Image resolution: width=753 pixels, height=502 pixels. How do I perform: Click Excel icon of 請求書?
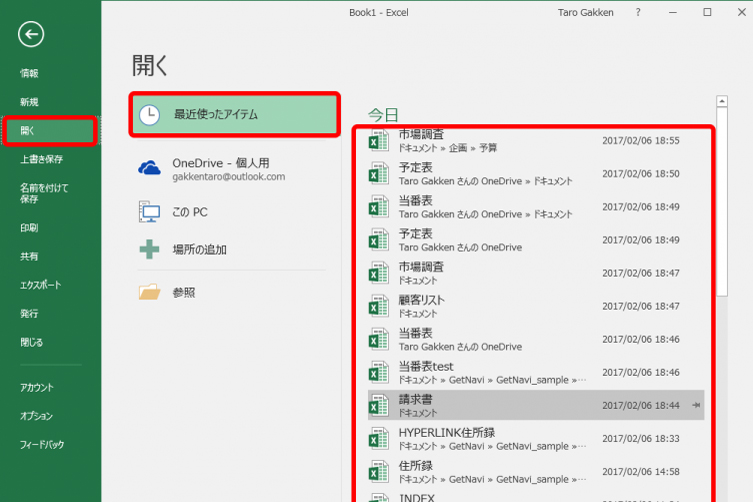tap(379, 406)
